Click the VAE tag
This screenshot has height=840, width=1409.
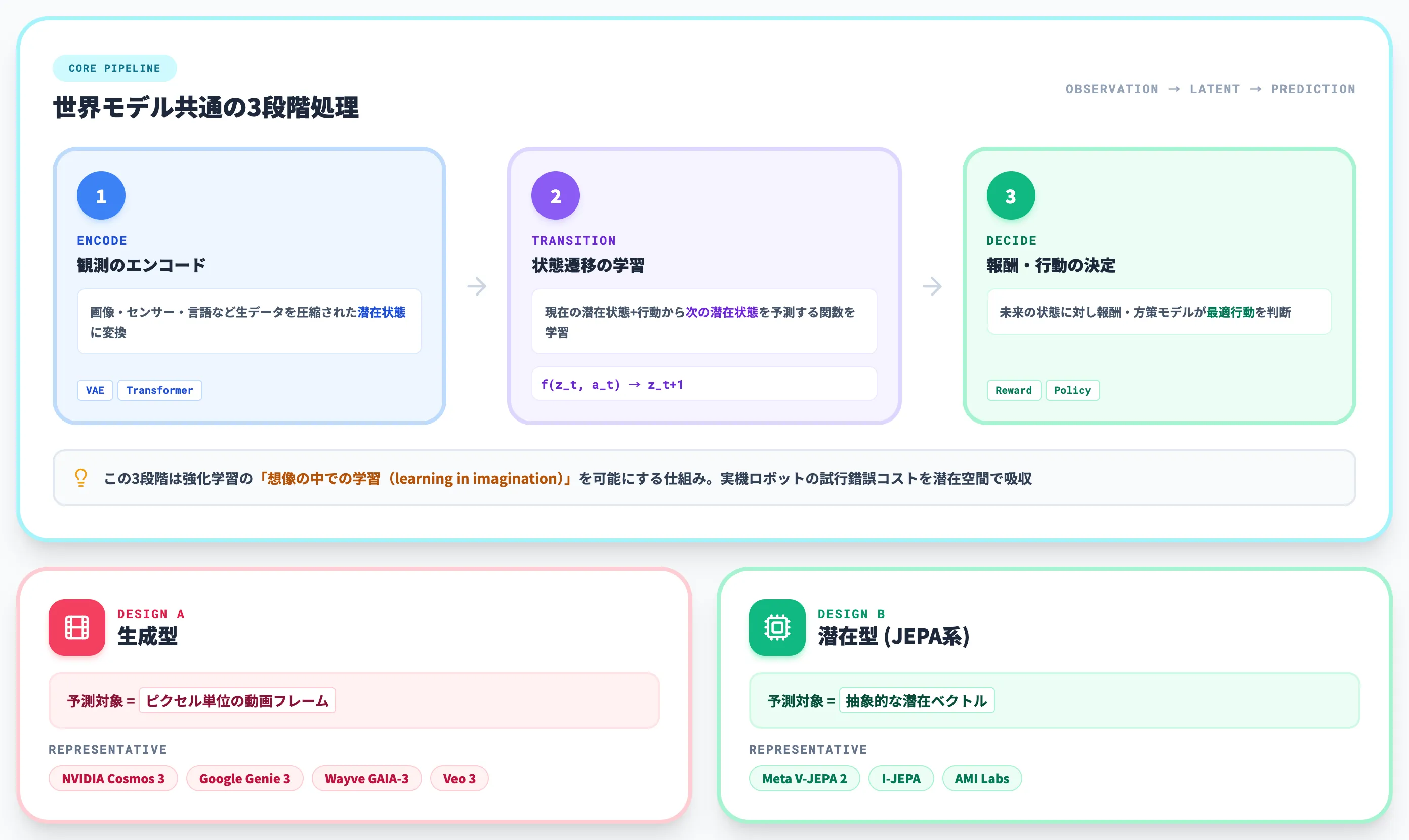95,390
